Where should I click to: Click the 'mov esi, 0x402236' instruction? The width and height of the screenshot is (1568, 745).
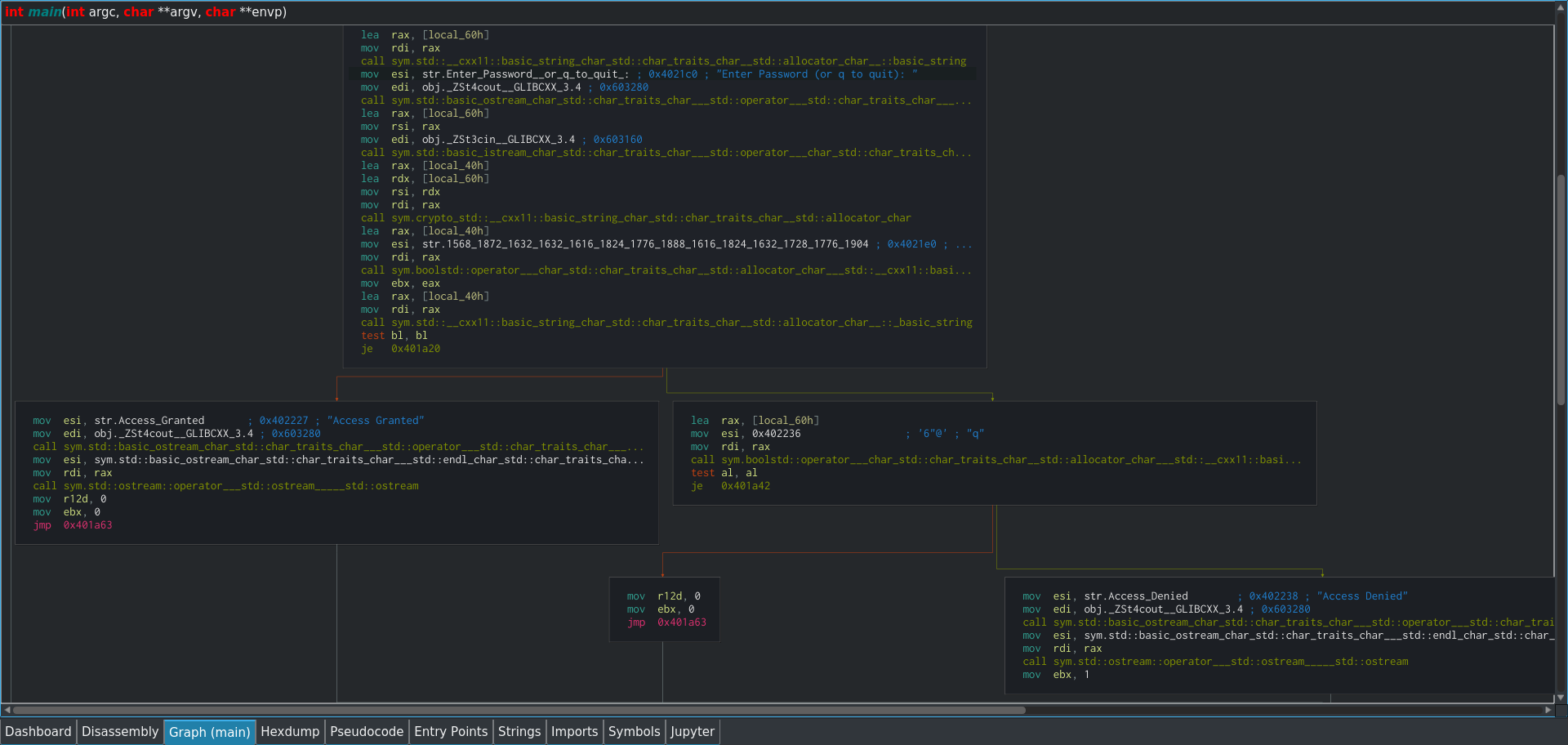click(x=837, y=434)
